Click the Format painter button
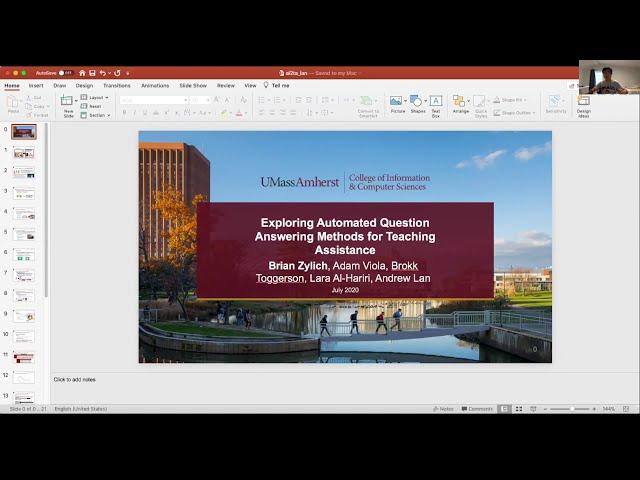This screenshot has width=640, height=480. pos(37,115)
